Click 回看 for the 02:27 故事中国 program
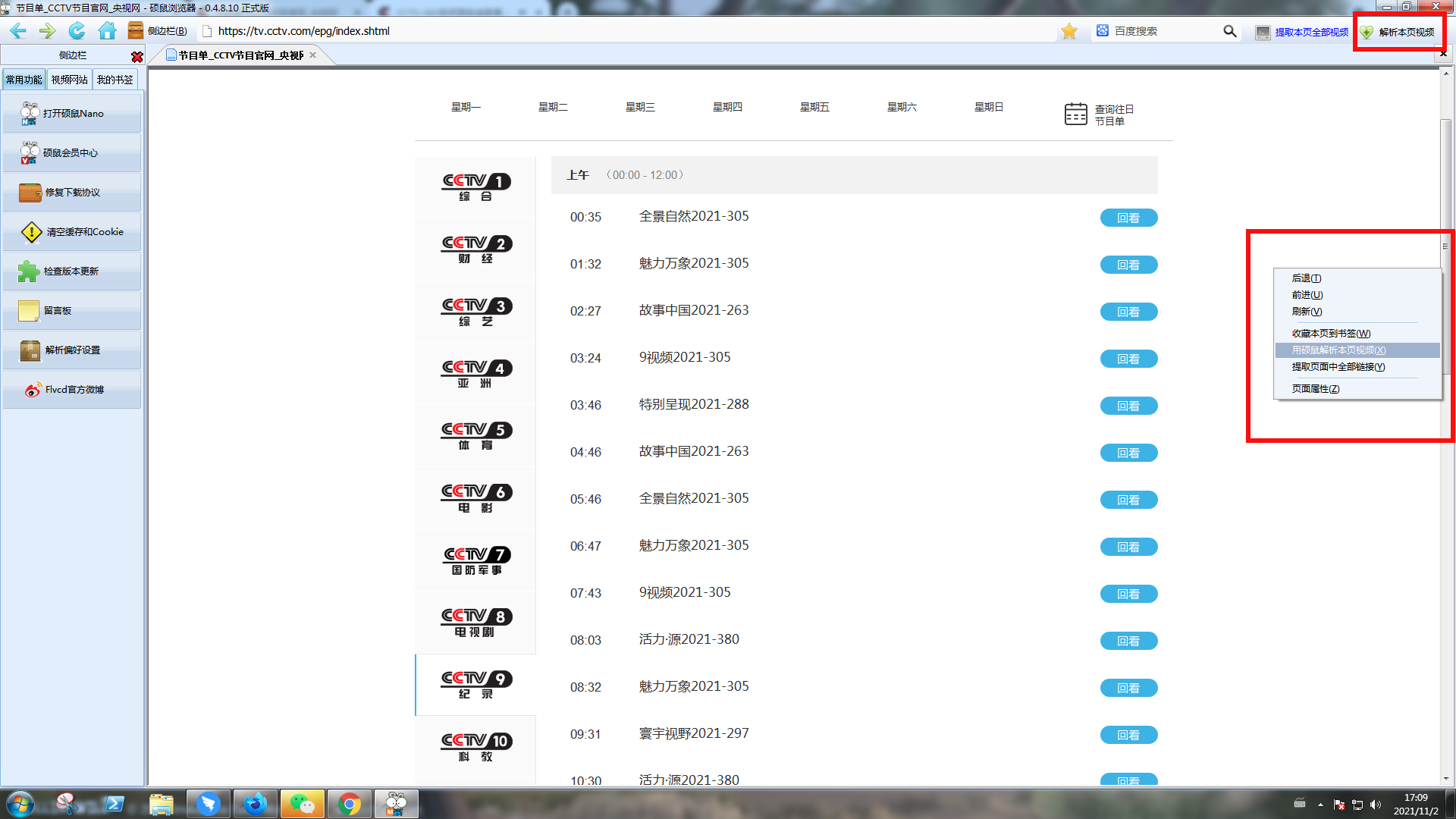 pos(1128,312)
